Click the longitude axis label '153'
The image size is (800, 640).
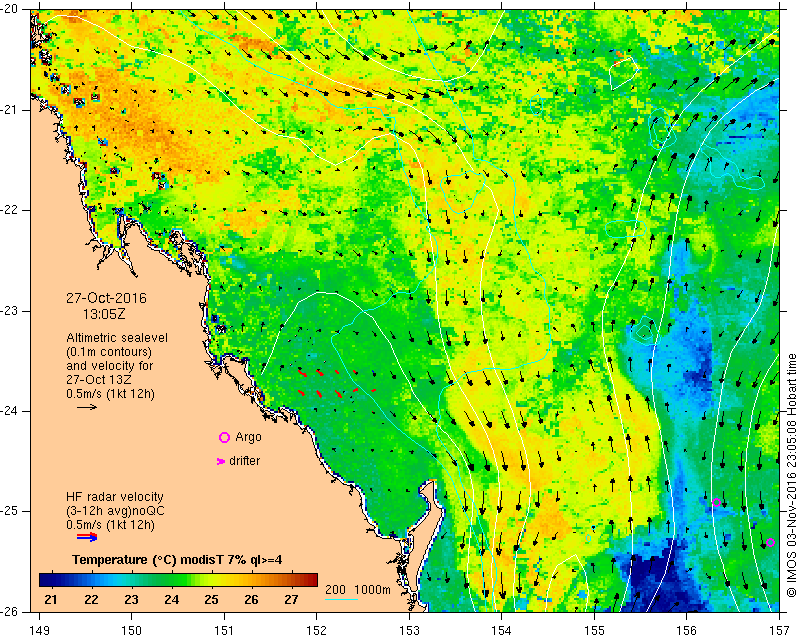coord(410,631)
